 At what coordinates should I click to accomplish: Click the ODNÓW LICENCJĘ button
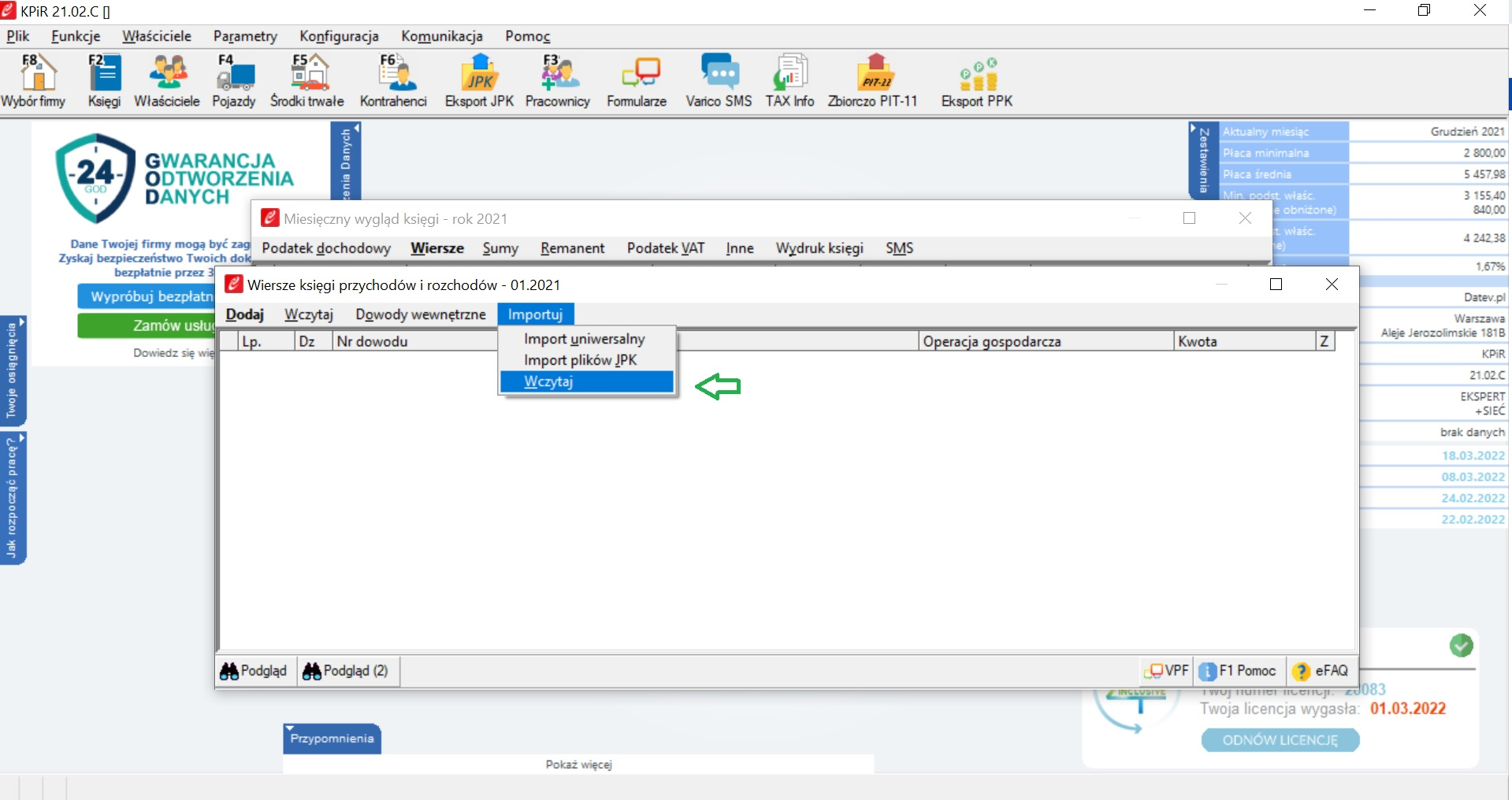[x=1280, y=740]
